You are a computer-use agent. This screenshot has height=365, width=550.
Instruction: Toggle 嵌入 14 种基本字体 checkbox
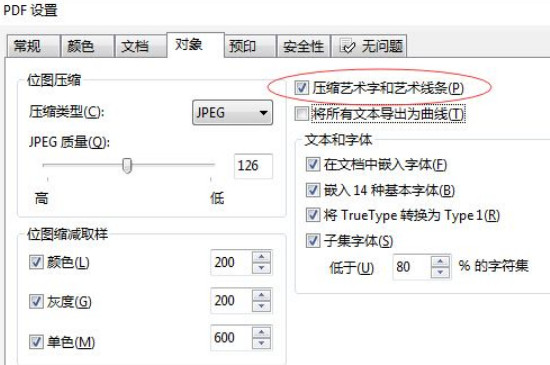pyautogui.click(x=313, y=190)
